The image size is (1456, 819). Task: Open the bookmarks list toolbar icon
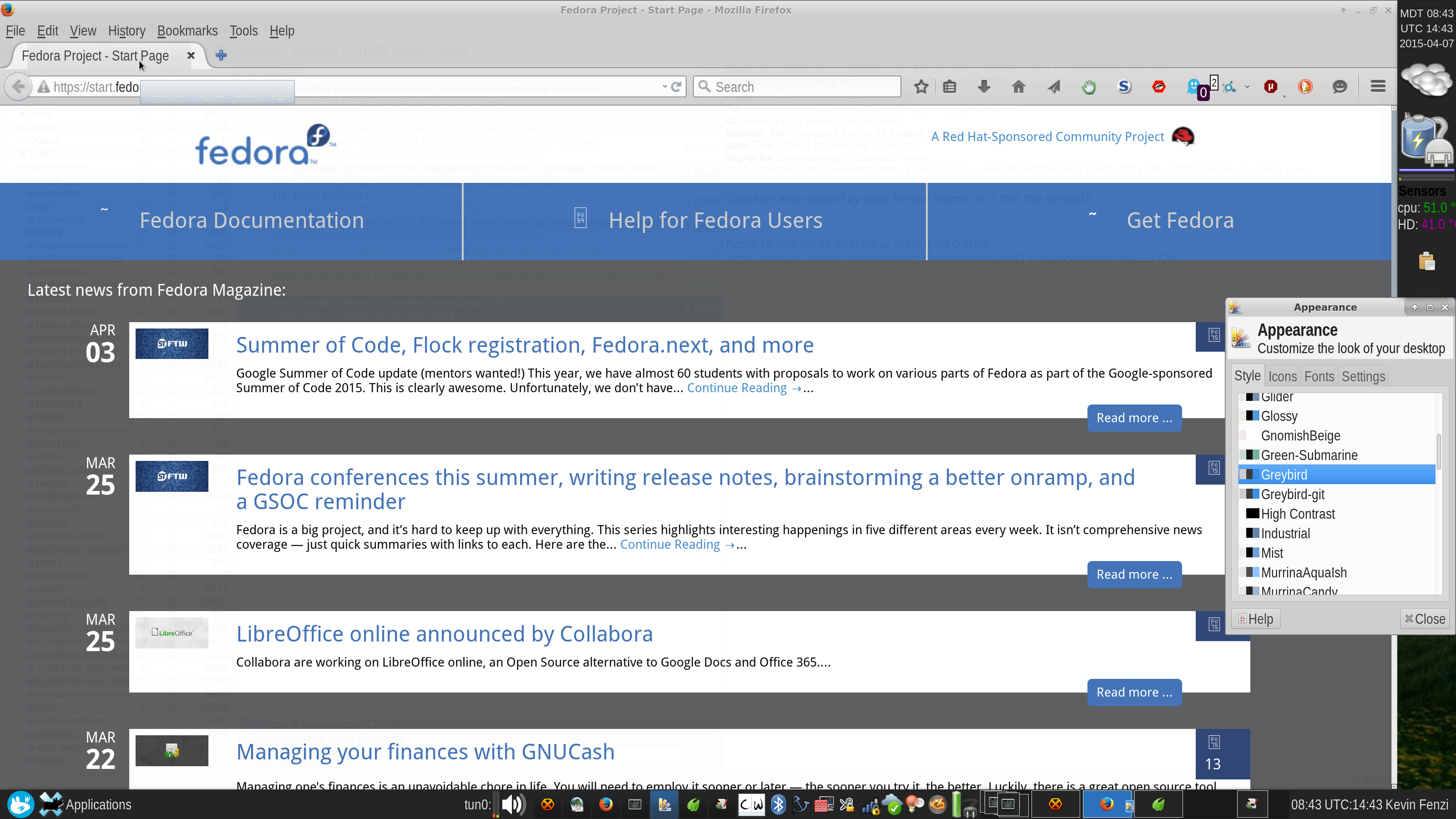pos(950,86)
